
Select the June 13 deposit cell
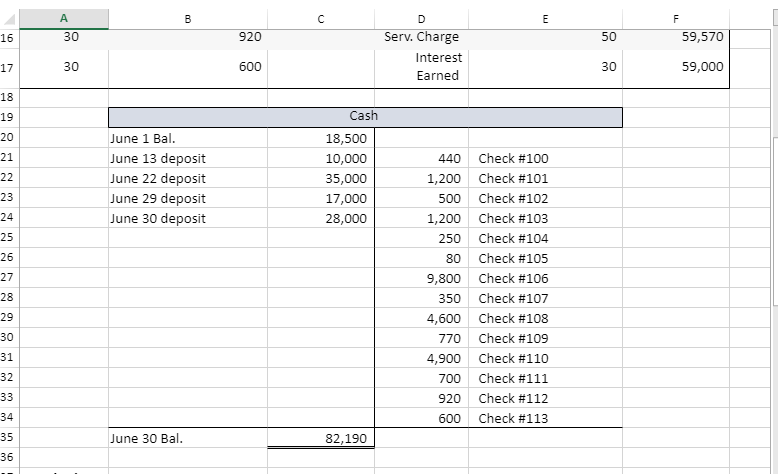(x=188, y=158)
